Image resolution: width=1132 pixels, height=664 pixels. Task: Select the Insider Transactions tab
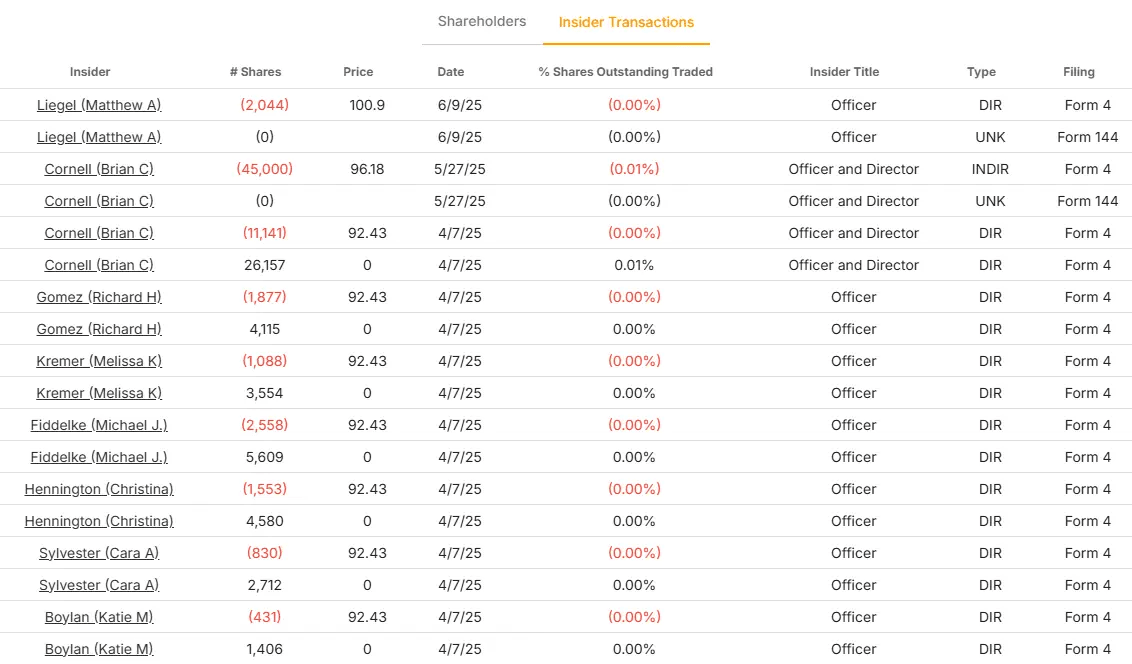click(626, 21)
